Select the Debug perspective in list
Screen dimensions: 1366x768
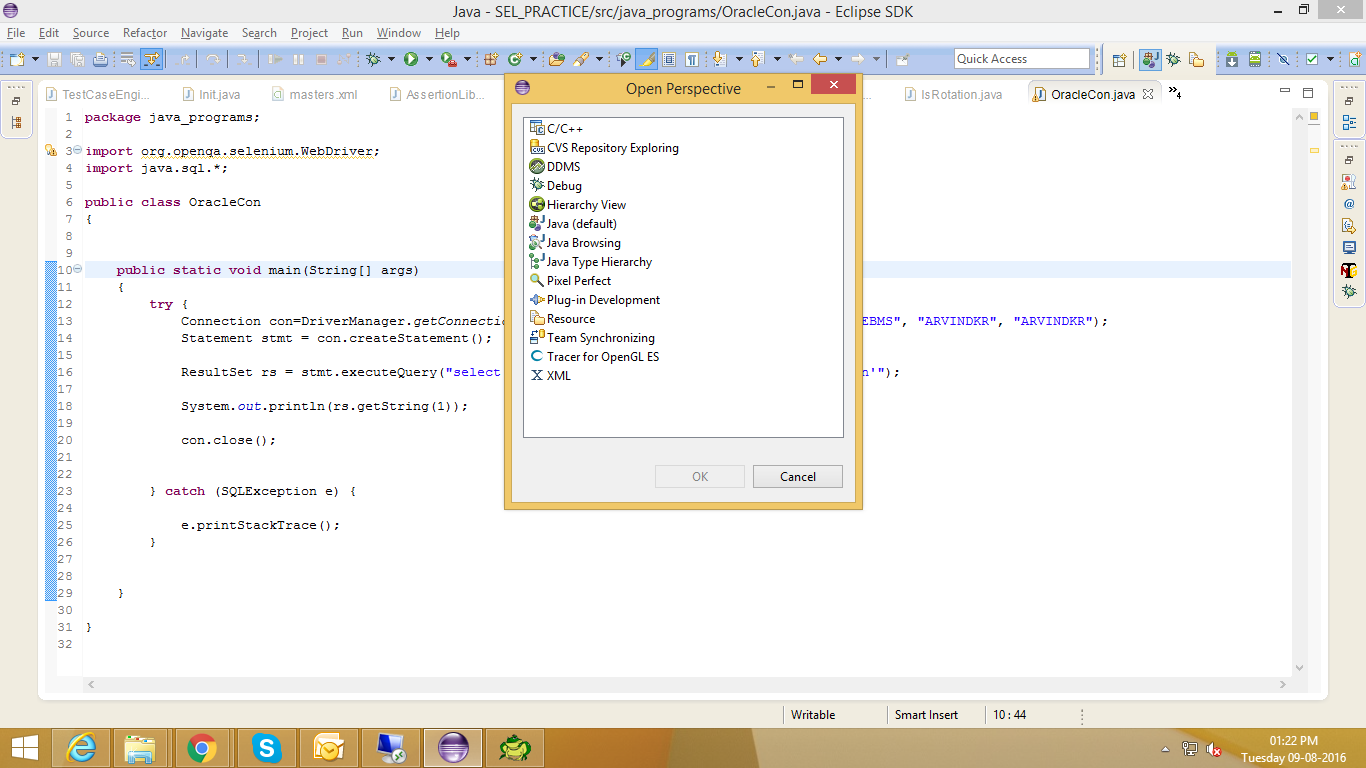(556, 186)
